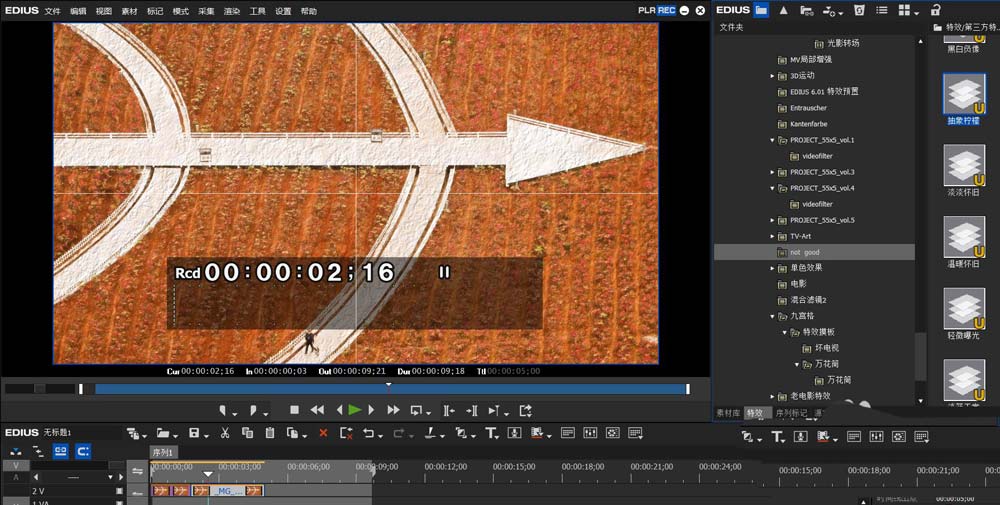The image size is (1000, 505).
Task: Step forward one frame
Action: (x=372, y=411)
